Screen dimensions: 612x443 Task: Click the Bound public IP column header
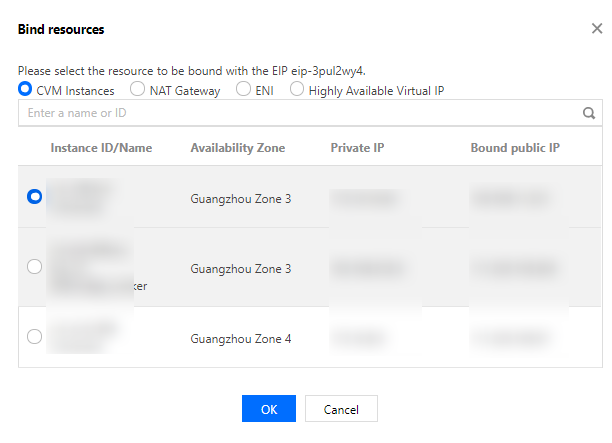[x=515, y=148]
